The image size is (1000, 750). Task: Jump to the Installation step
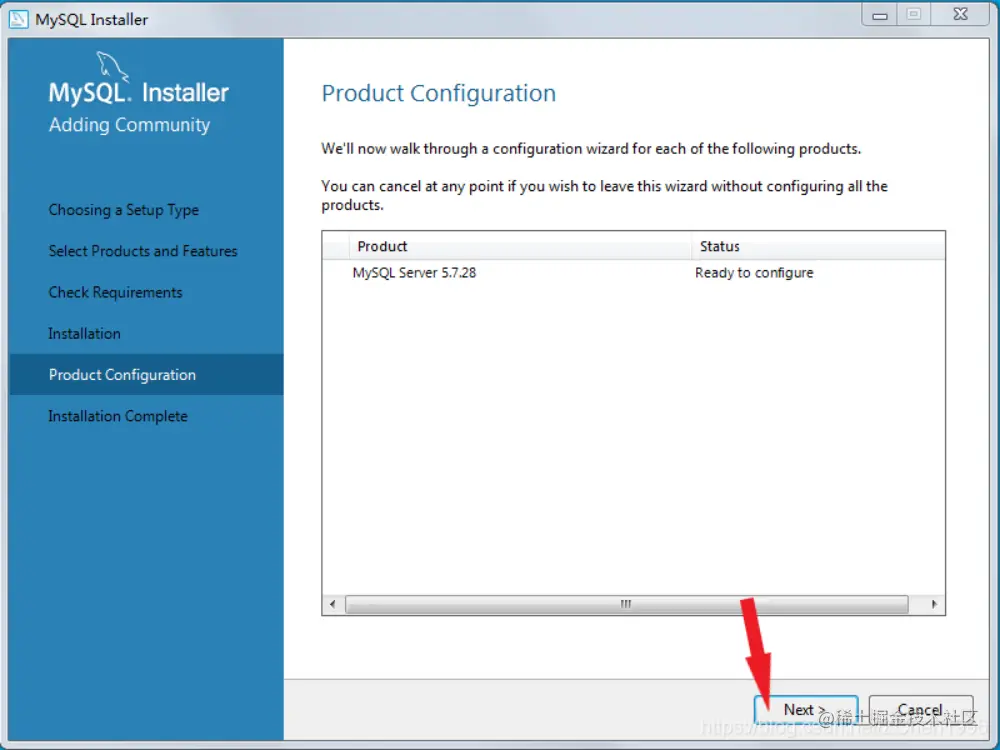84,333
